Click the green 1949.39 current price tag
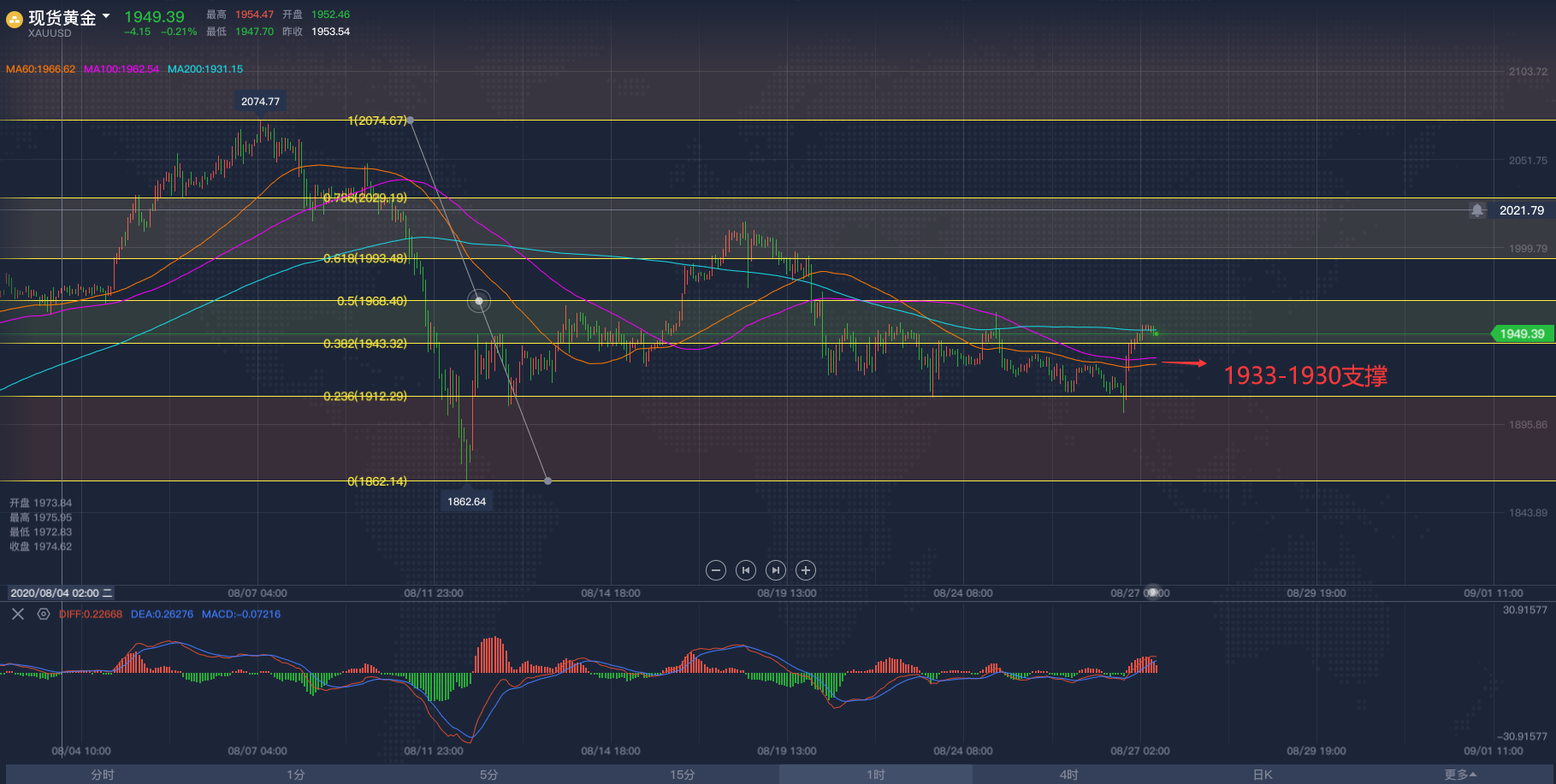 pos(1522,334)
